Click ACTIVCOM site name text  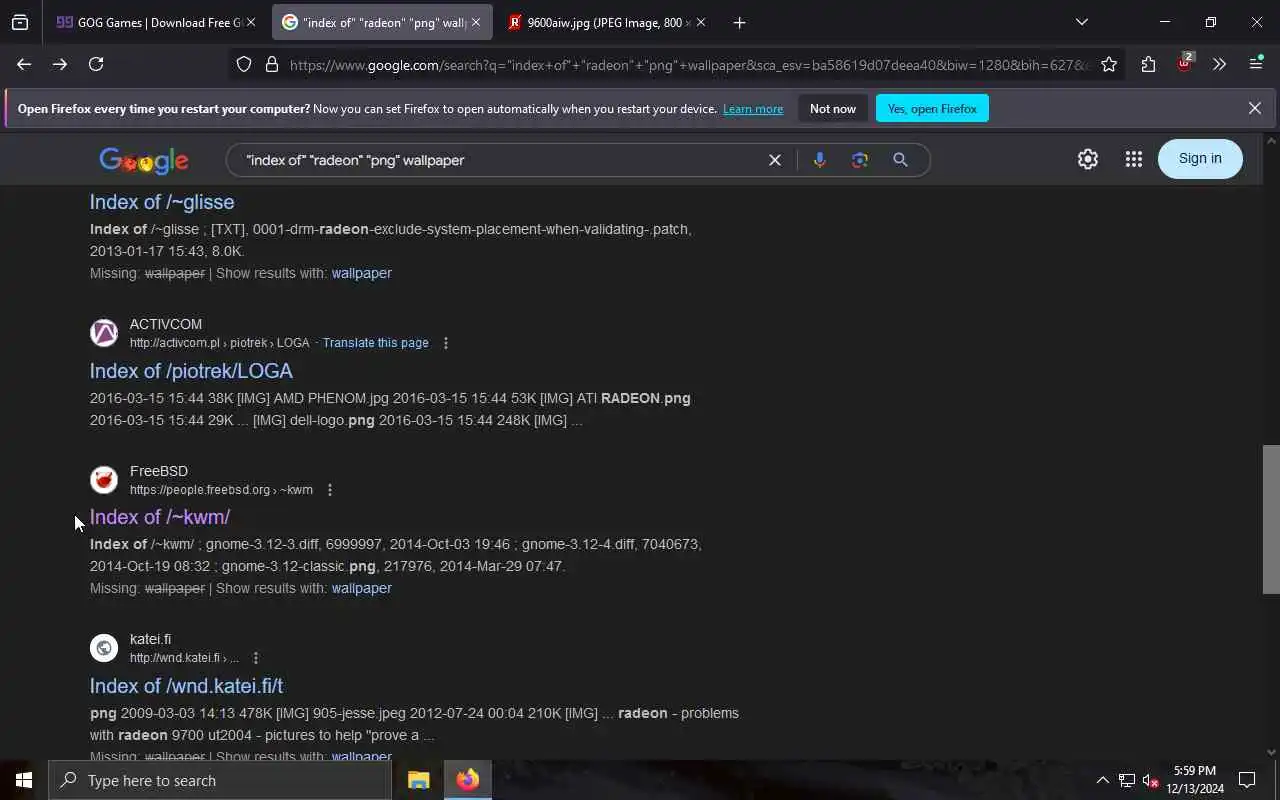tap(166, 324)
